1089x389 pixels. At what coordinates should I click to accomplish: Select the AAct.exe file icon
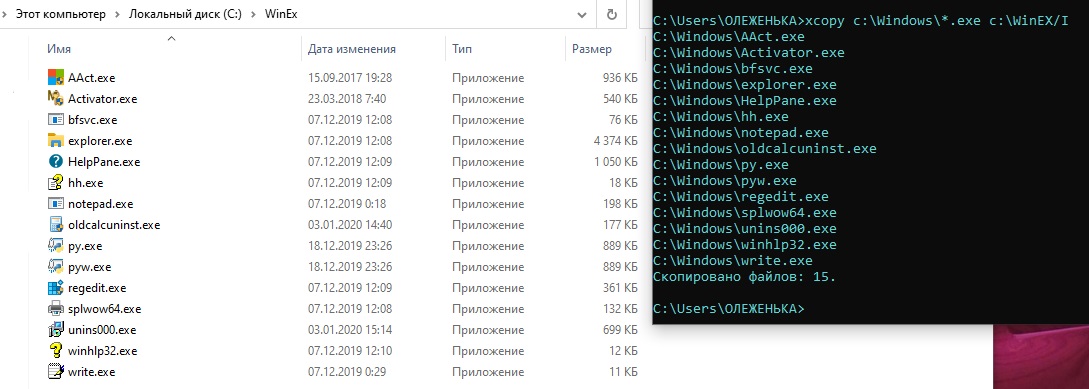(56, 77)
